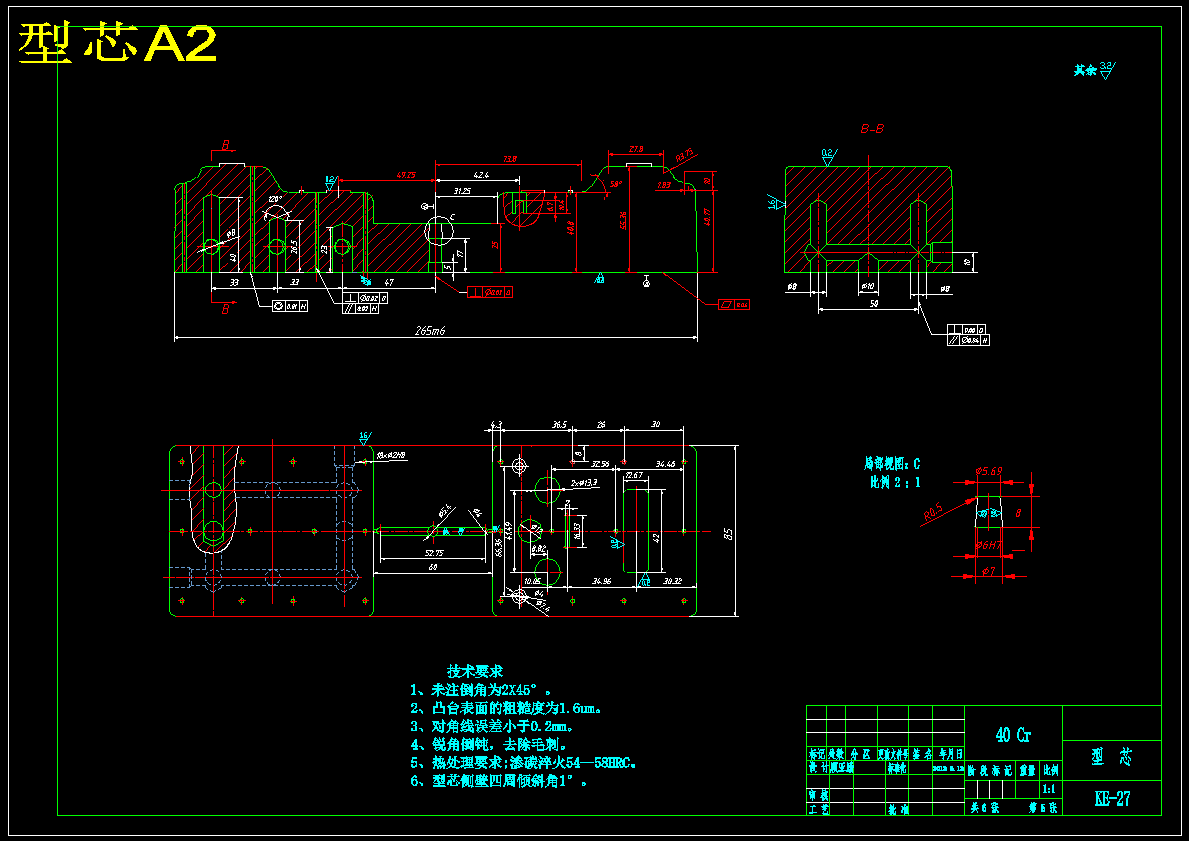Screen dimensions: 1189x841
Task: Select the "其余" surface roughness note
Action: point(1085,71)
